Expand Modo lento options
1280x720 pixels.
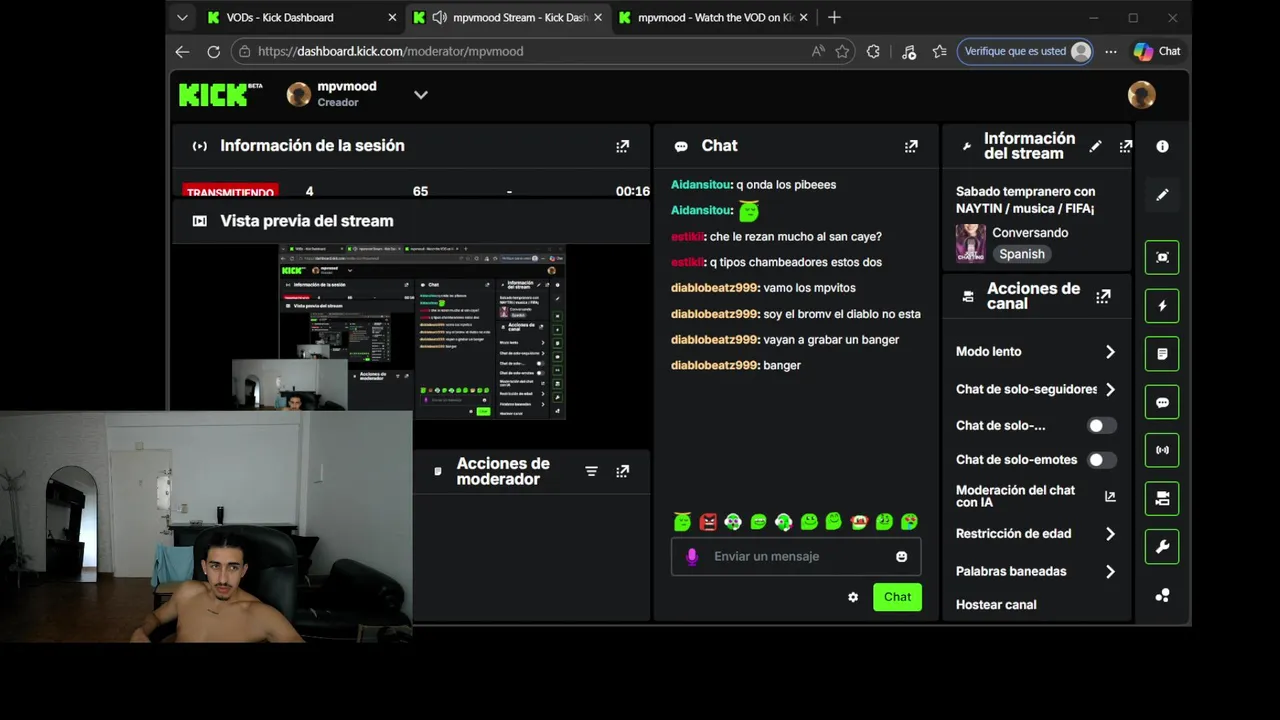(1110, 352)
